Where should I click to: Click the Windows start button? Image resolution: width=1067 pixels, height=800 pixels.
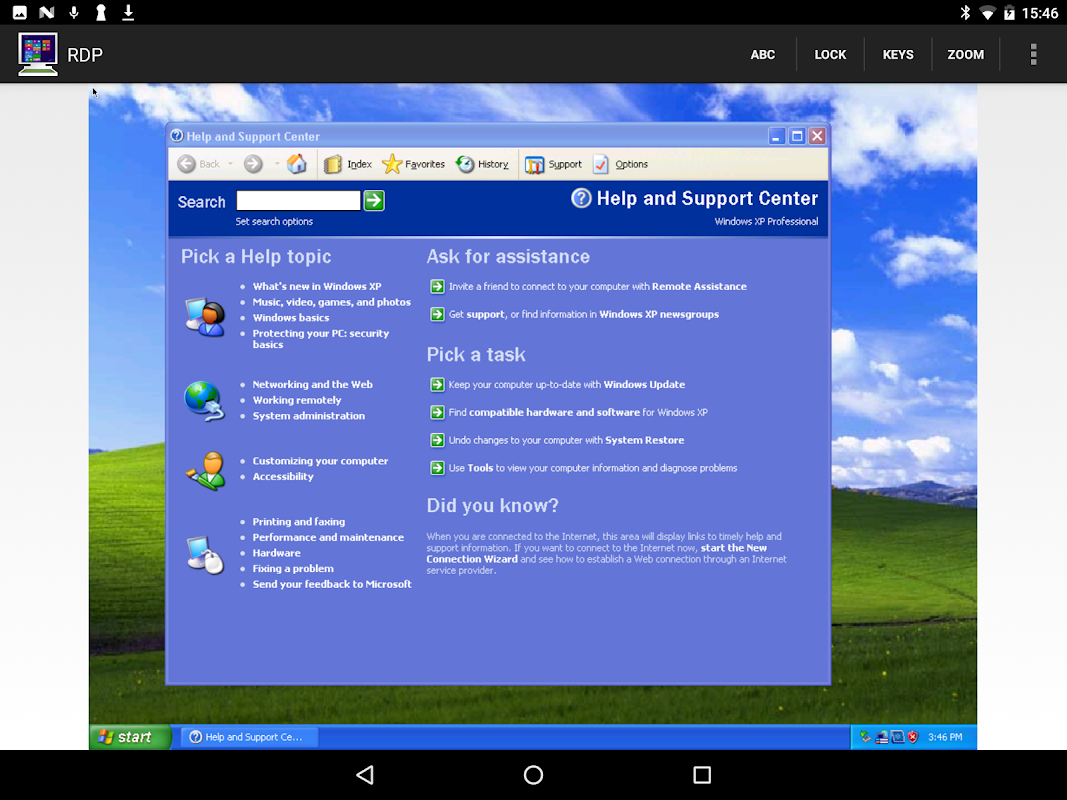coord(130,737)
